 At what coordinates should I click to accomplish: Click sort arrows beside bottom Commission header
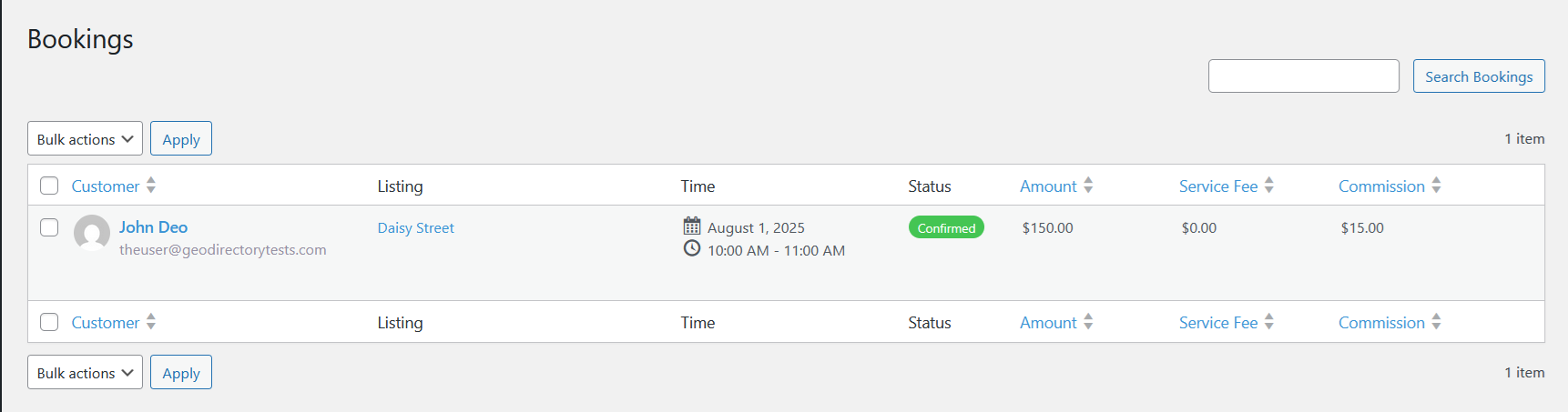click(1436, 322)
